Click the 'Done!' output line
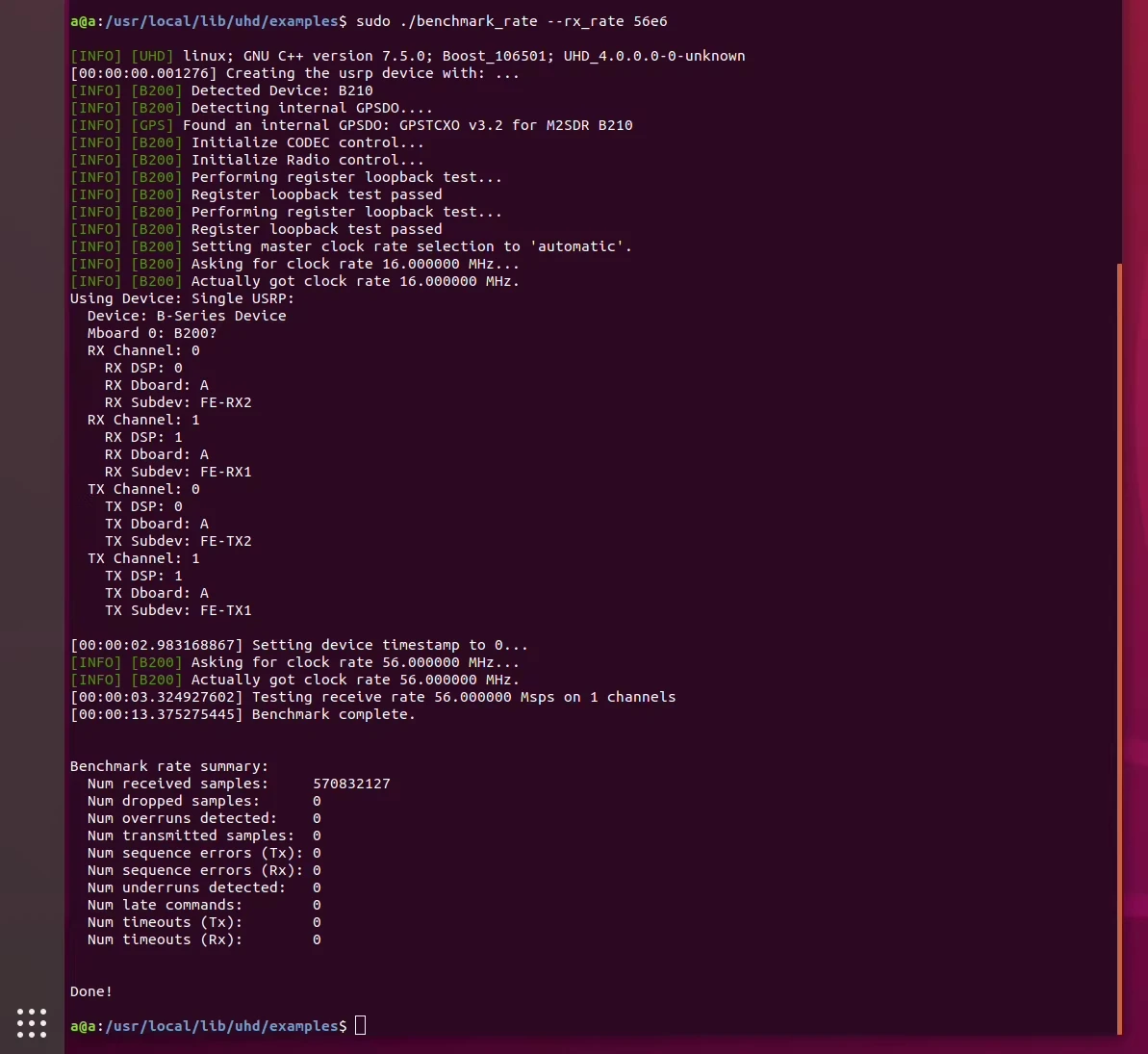 pos(91,991)
